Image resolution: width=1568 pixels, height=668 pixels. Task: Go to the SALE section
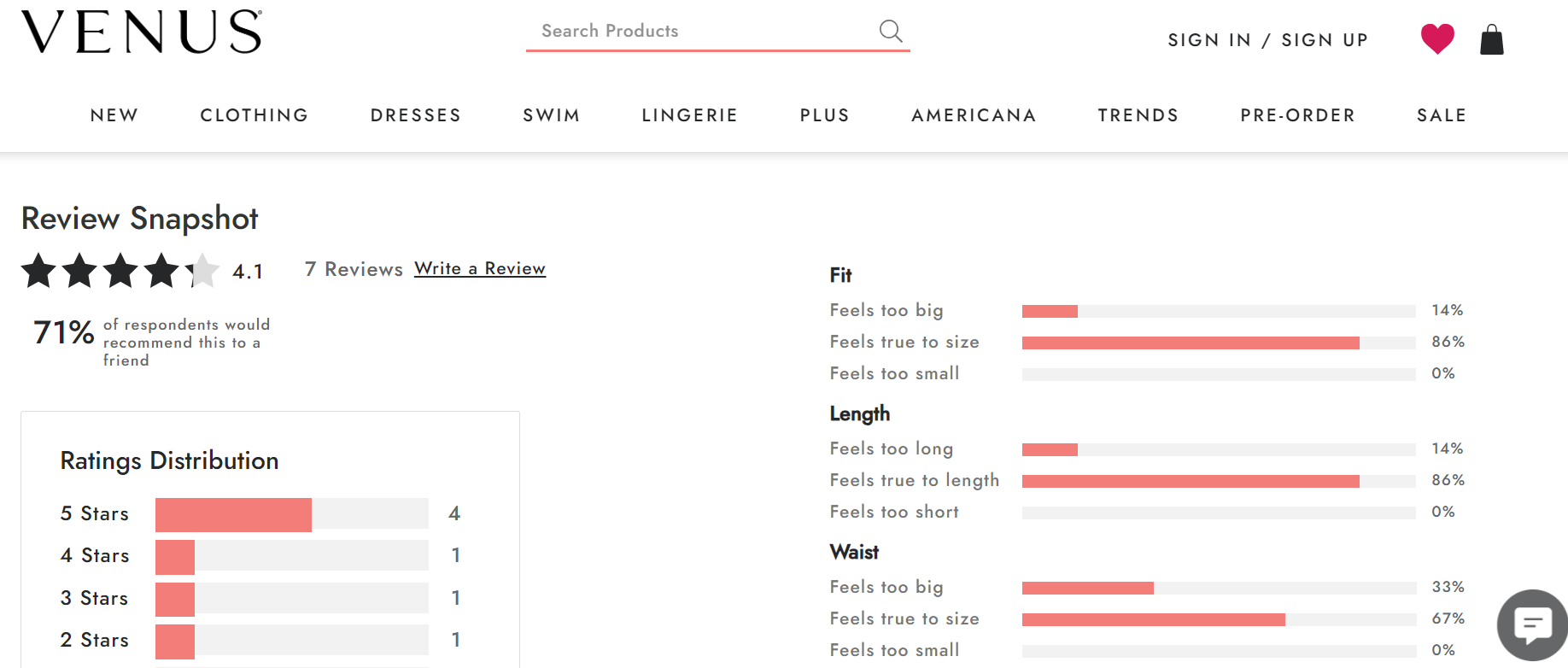click(1442, 115)
